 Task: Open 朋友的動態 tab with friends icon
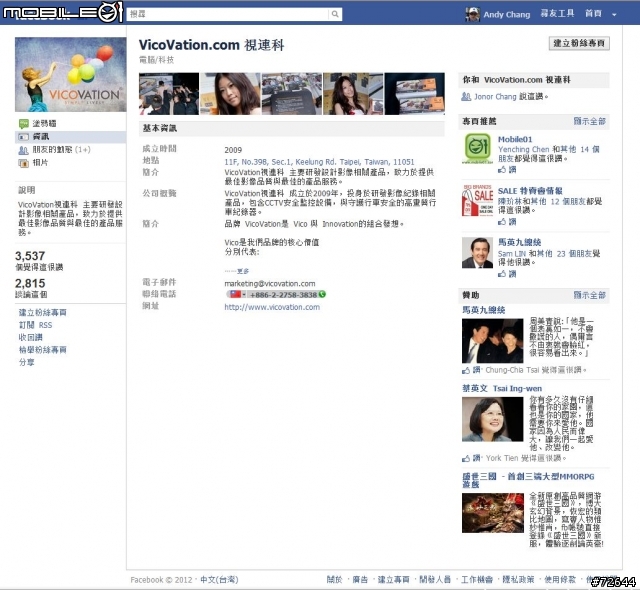[x=54, y=150]
